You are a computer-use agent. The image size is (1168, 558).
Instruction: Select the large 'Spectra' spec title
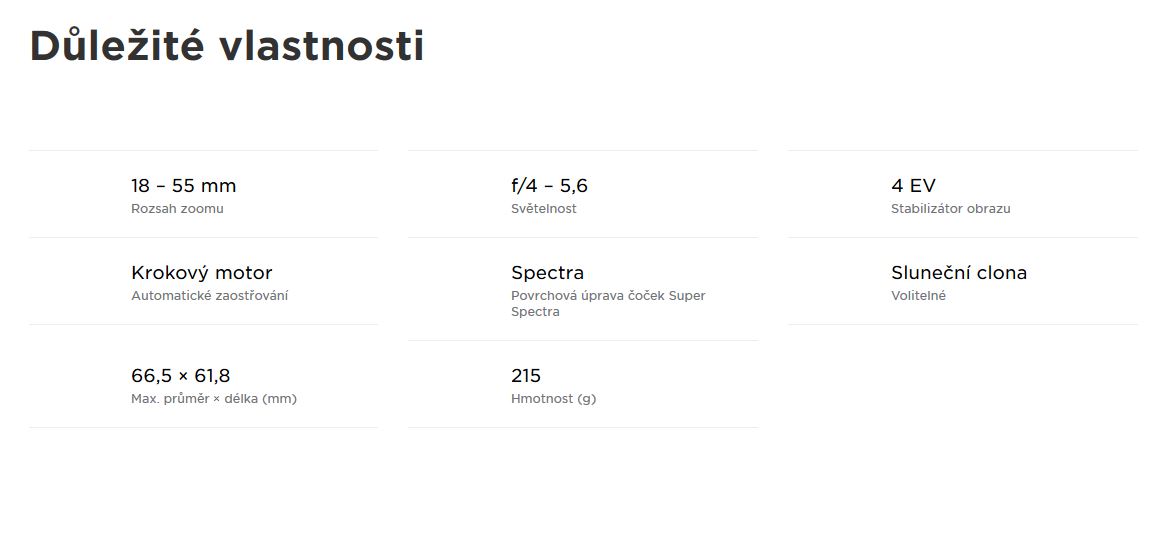pyautogui.click(x=548, y=273)
